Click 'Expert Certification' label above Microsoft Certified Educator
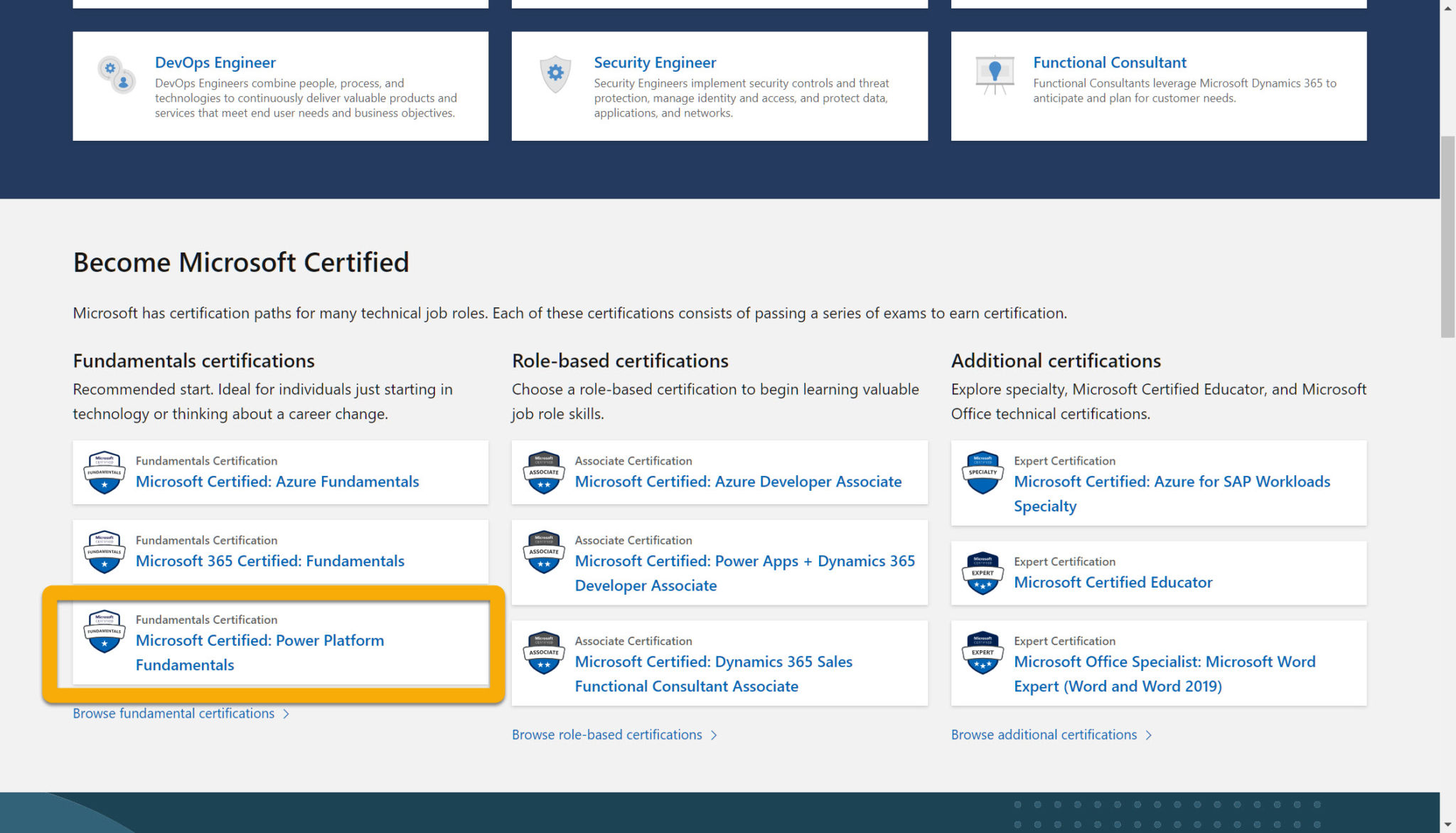This screenshot has height=833, width=1456. 1064,562
